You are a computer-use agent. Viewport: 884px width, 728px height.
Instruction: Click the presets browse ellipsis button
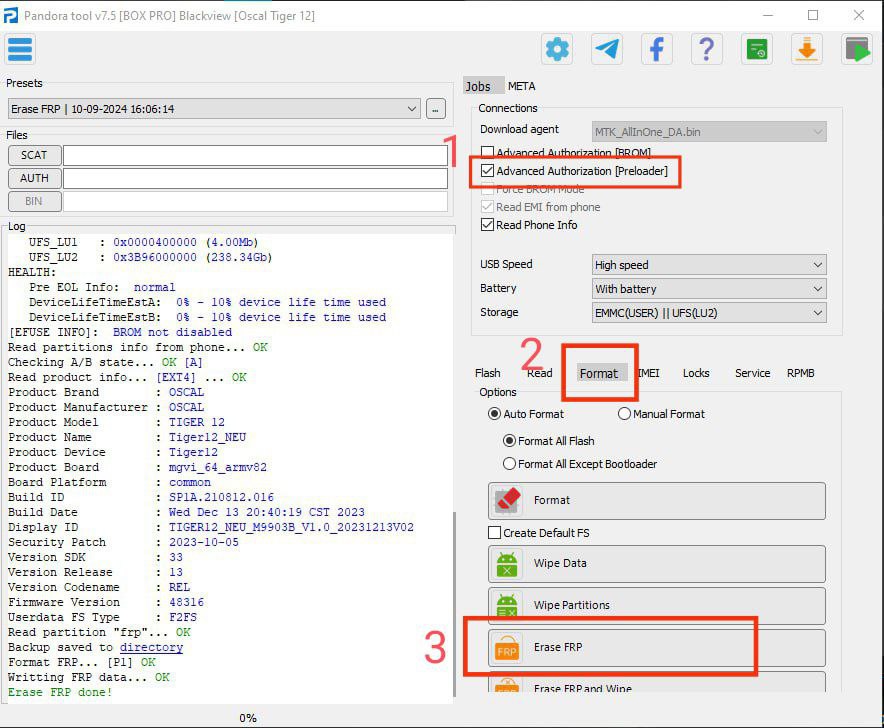point(435,109)
